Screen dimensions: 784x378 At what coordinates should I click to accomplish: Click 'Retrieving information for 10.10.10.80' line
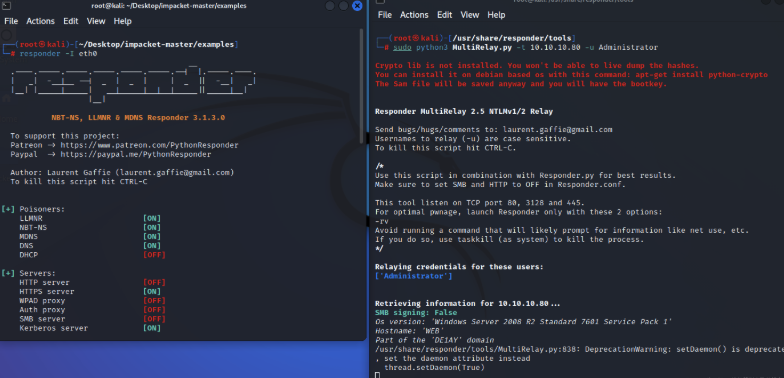click(x=468, y=304)
